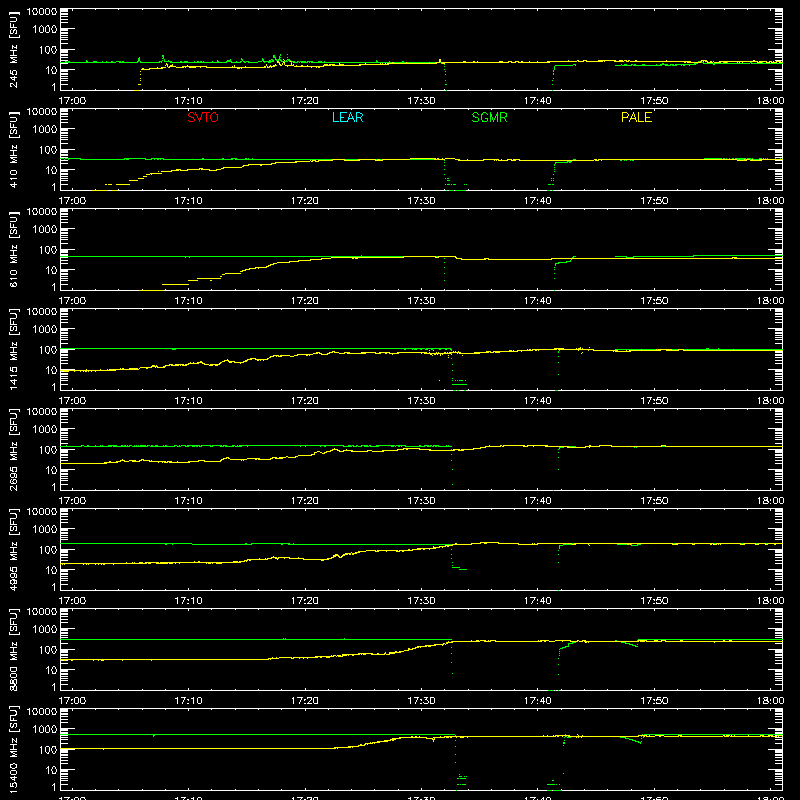Click the red SVTO station label

203,117
